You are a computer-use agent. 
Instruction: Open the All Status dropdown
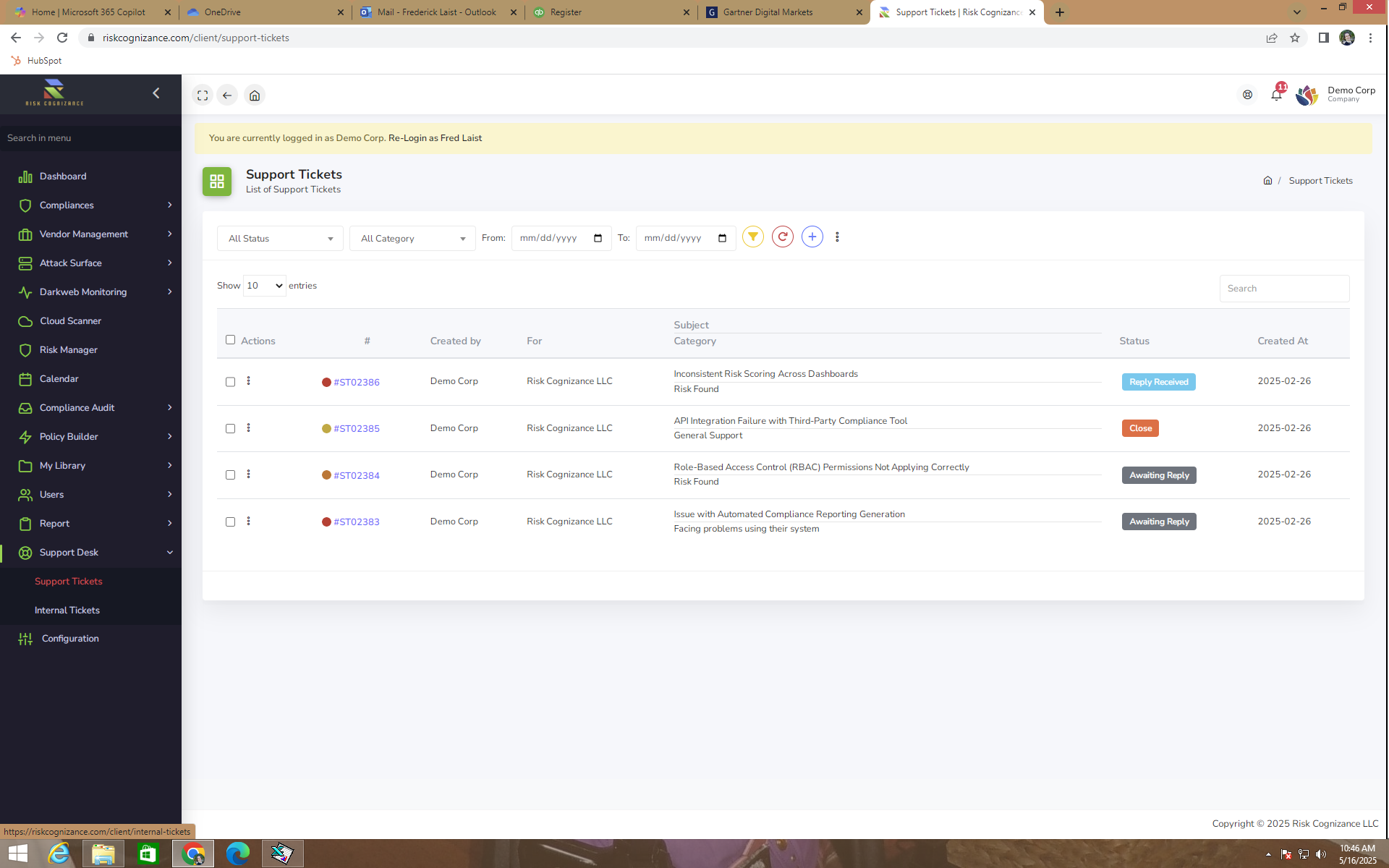tap(279, 238)
